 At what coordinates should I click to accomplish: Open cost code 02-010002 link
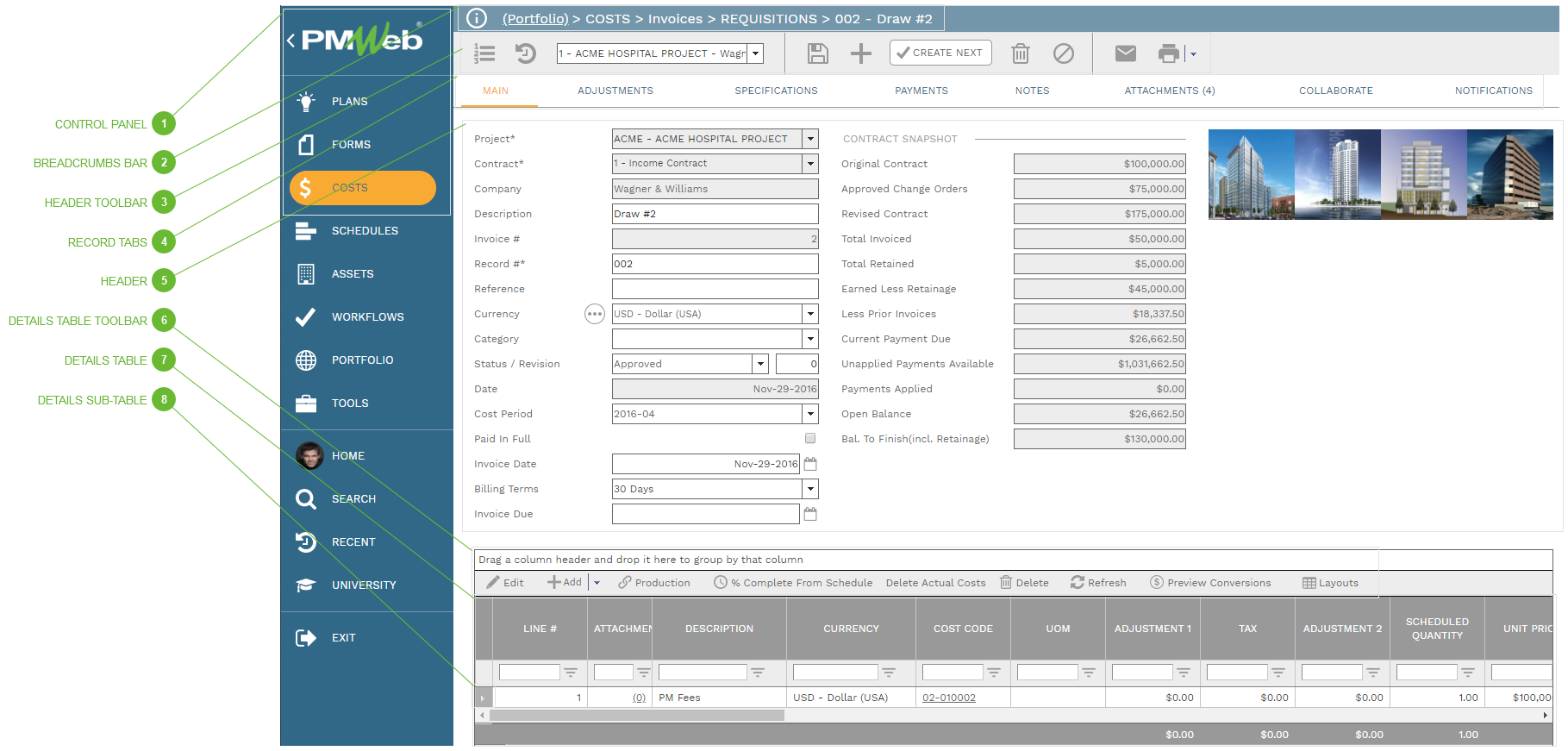click(948, 698)
